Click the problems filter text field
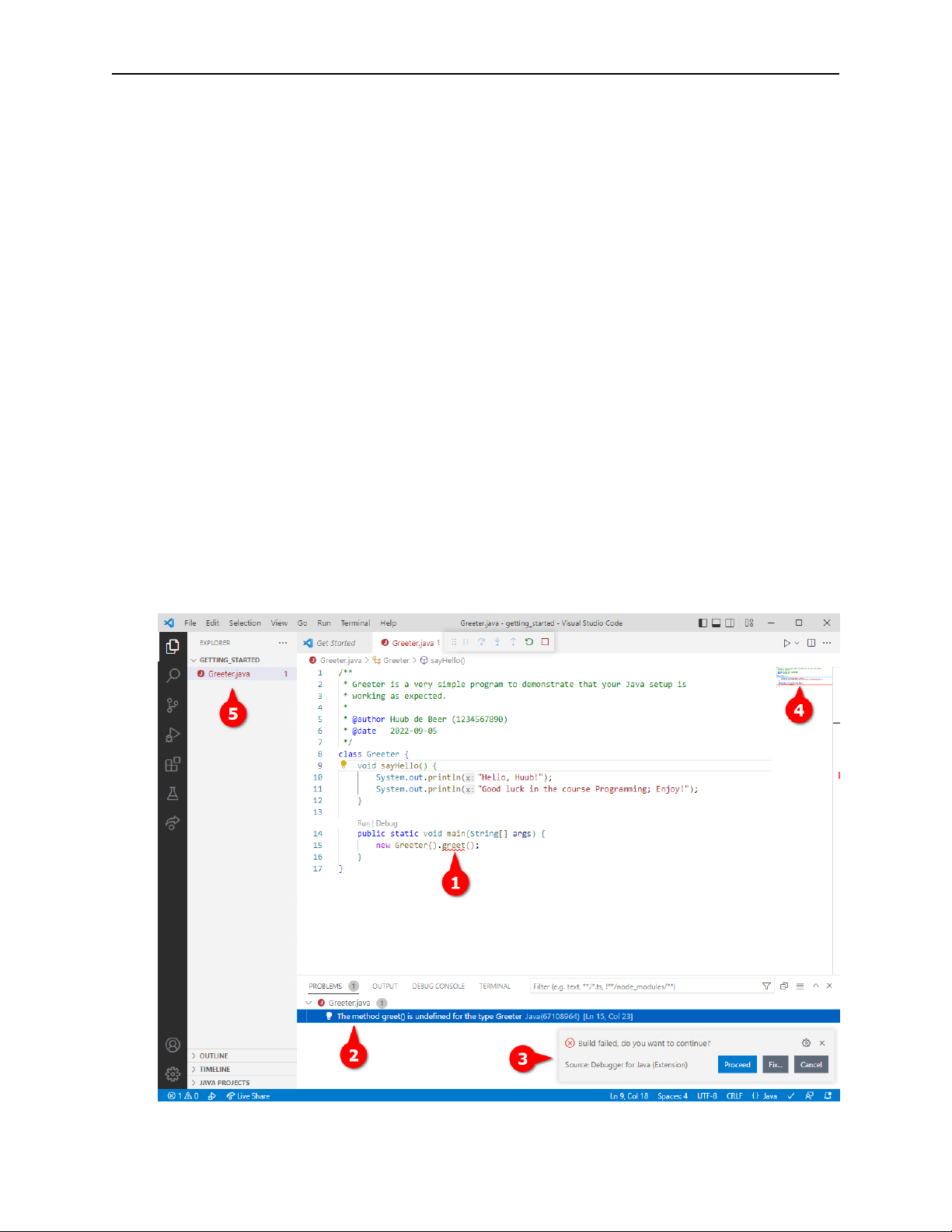 click(x=643, y=986)
